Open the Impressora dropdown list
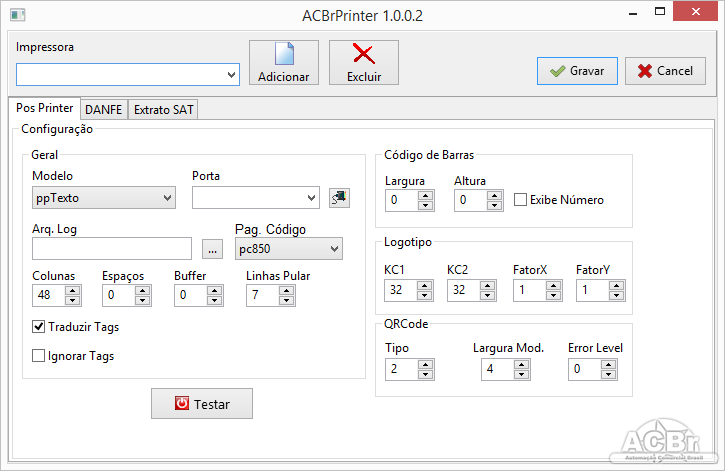 [231, 74]
